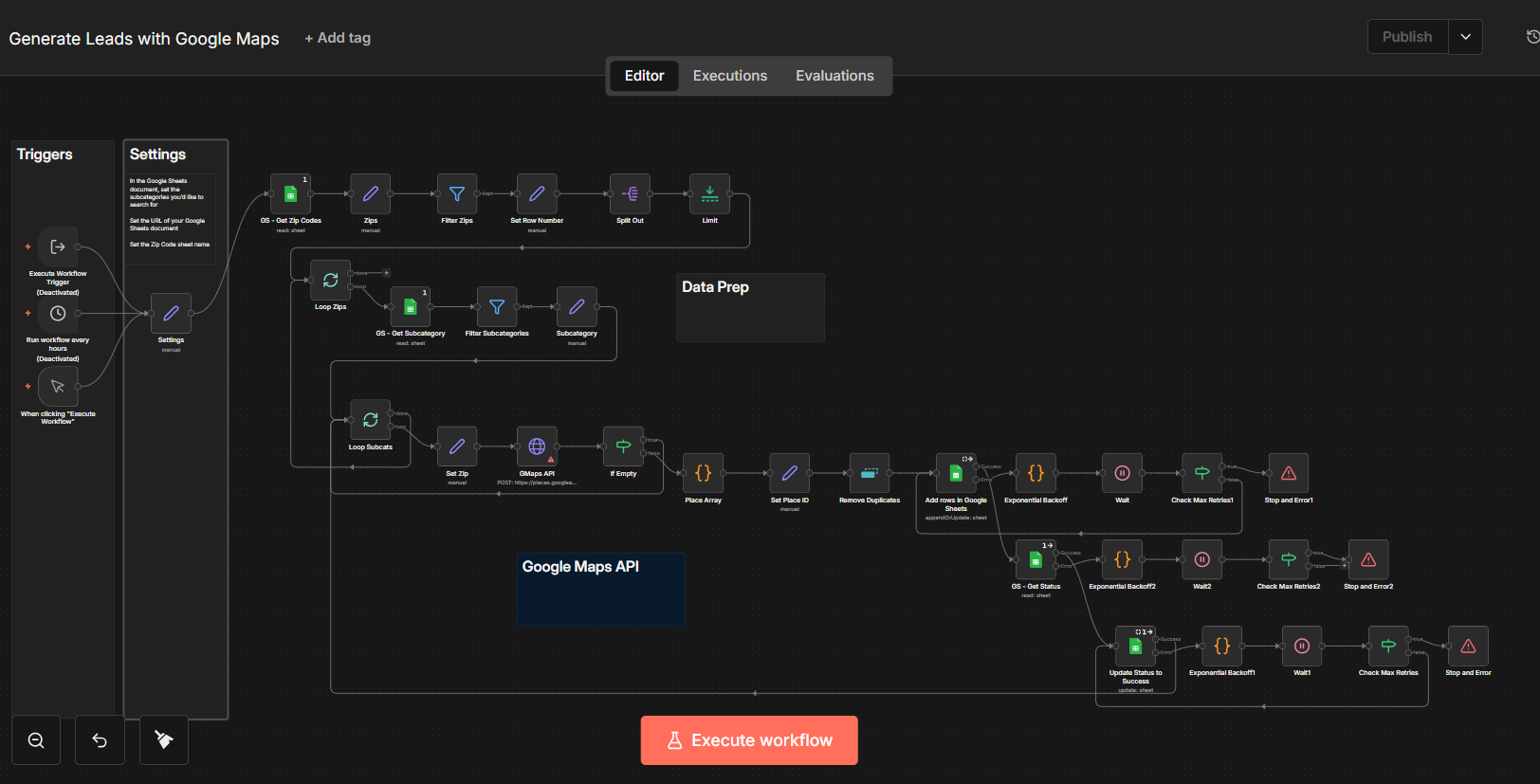Screen dimensions: 1540x784
Task: Zoom out the canvas
Action: [x=36, y=740]
